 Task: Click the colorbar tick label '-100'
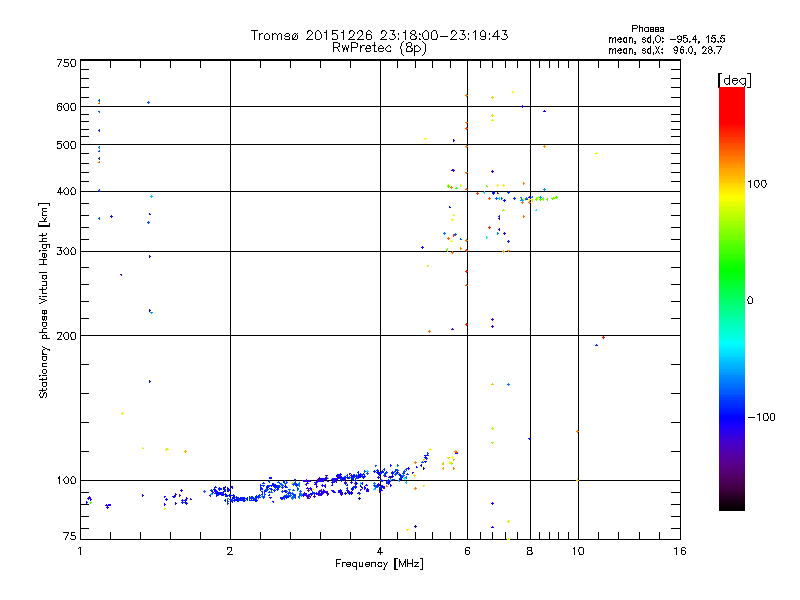tap(761, 417)
